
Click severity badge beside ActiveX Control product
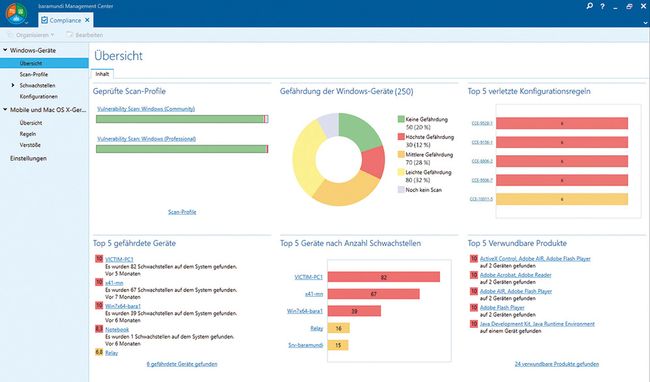(x=473, y=258)
